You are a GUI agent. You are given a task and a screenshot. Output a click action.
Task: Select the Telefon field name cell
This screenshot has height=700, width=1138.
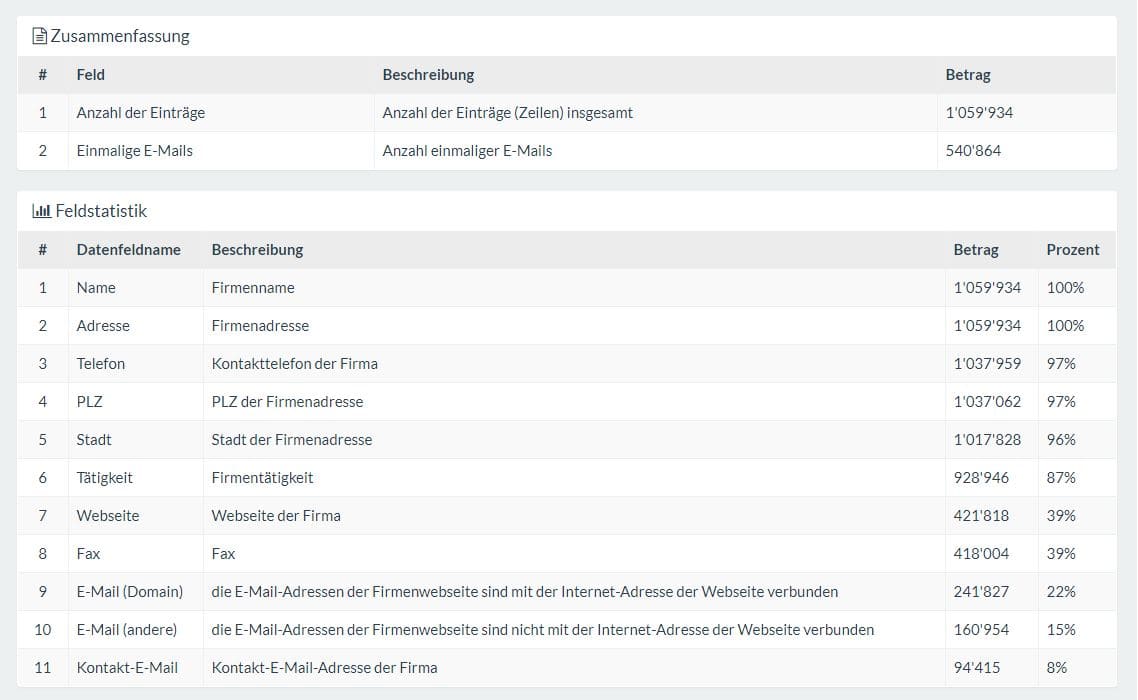(x=100, y=364)
